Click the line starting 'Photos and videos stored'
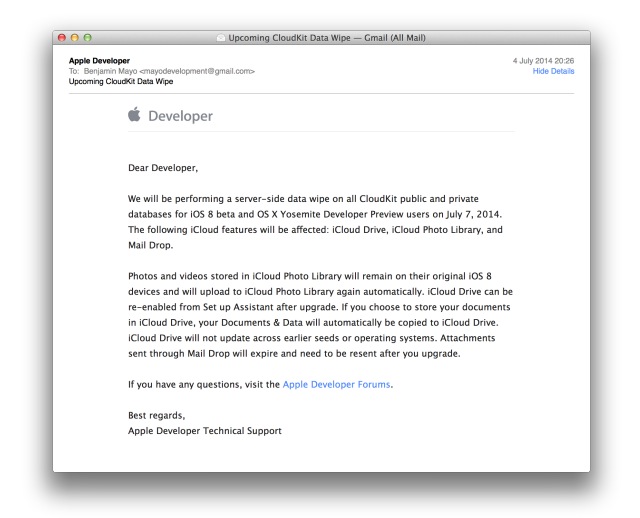640x518 pixels. 310,276
